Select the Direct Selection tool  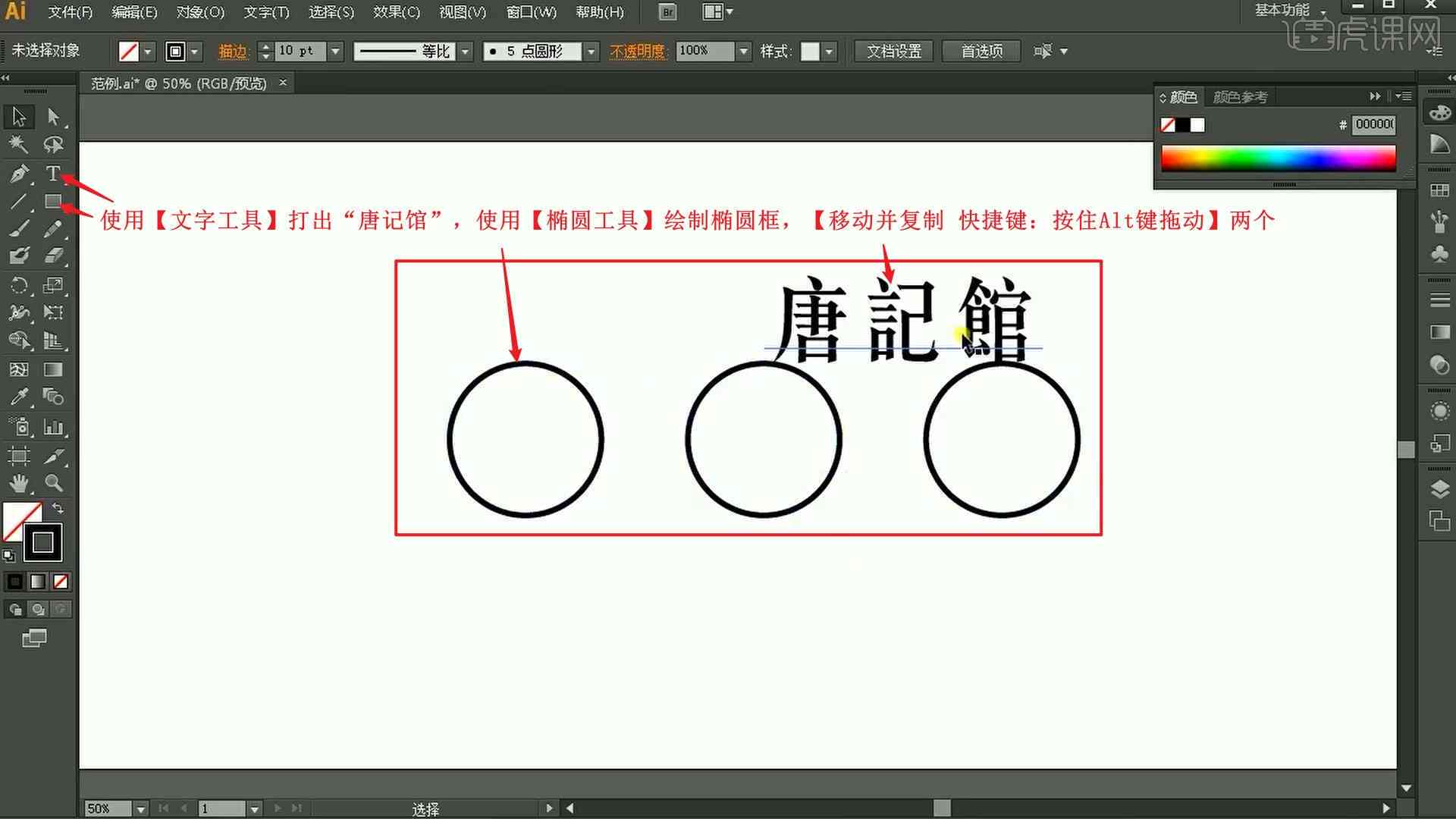53,117
